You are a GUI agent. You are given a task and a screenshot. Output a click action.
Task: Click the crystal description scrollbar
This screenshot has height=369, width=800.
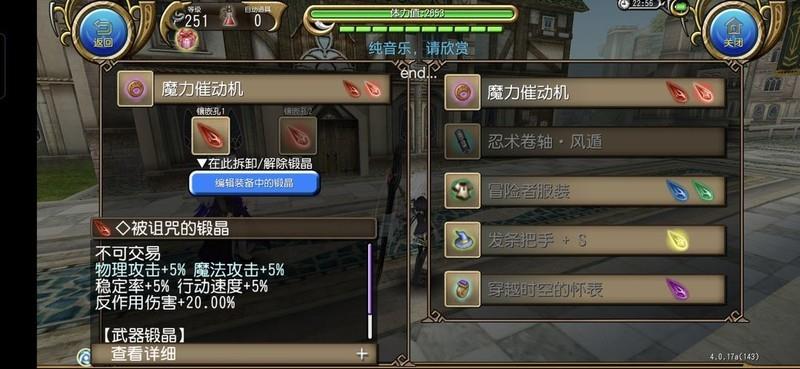(x=370, y=291)
